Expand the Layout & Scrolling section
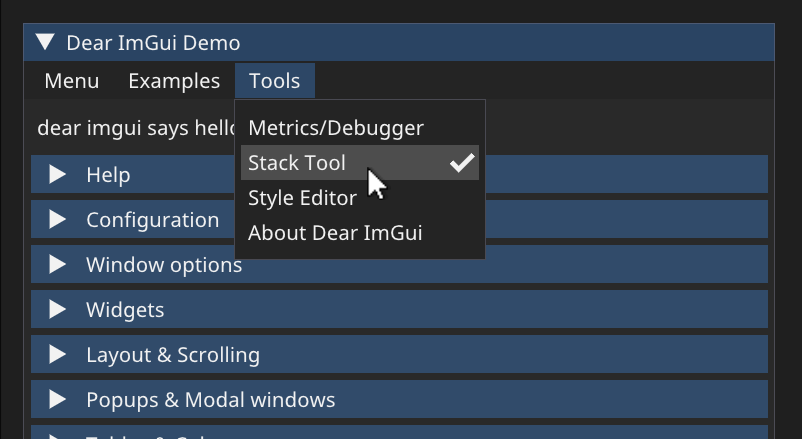Screen dimensions: 802x439 tap(399, 355)
